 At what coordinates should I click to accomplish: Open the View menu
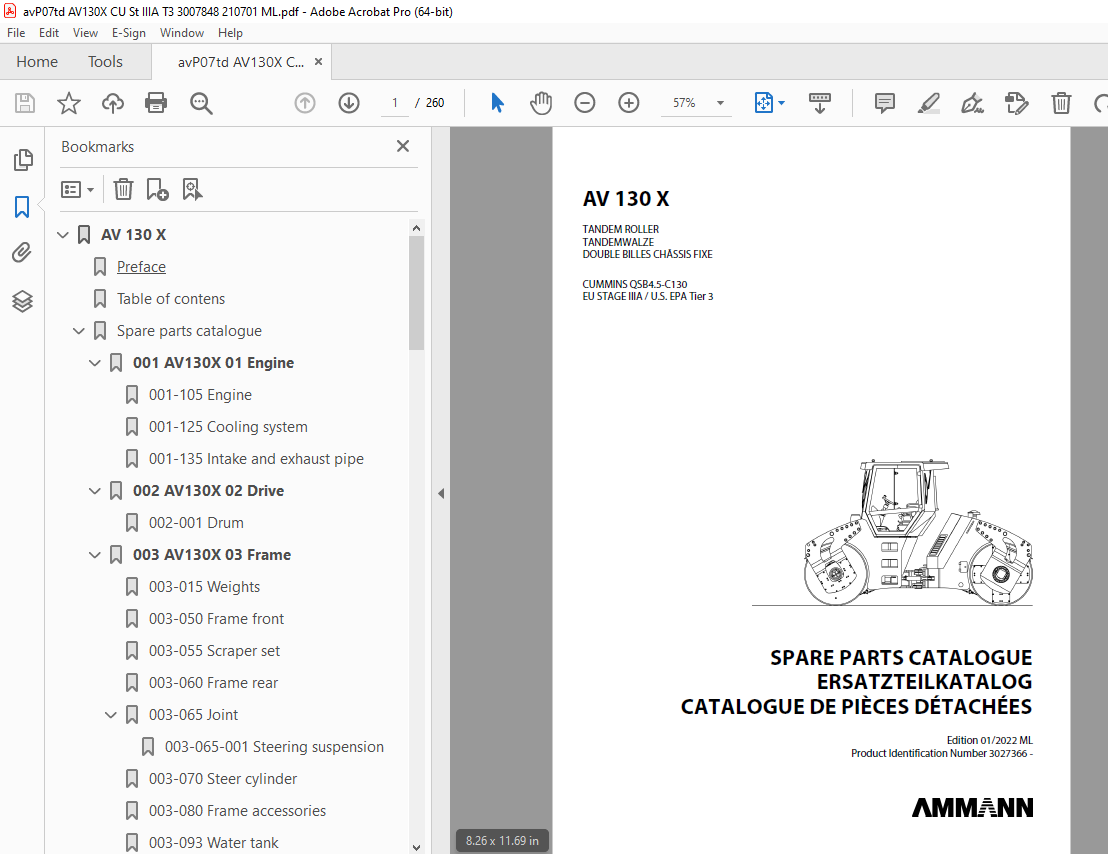tap(85, 32)
